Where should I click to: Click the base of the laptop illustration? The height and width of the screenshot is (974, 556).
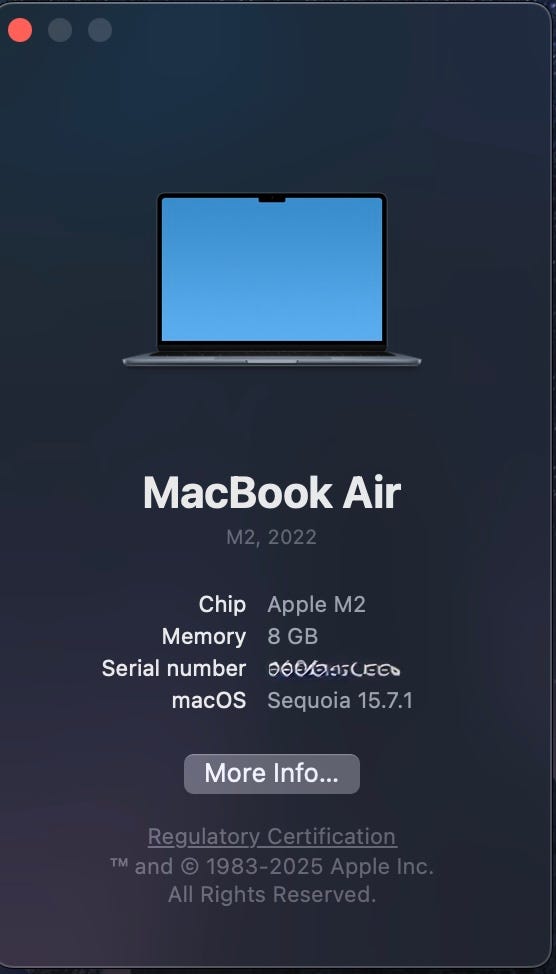[271, 359]
